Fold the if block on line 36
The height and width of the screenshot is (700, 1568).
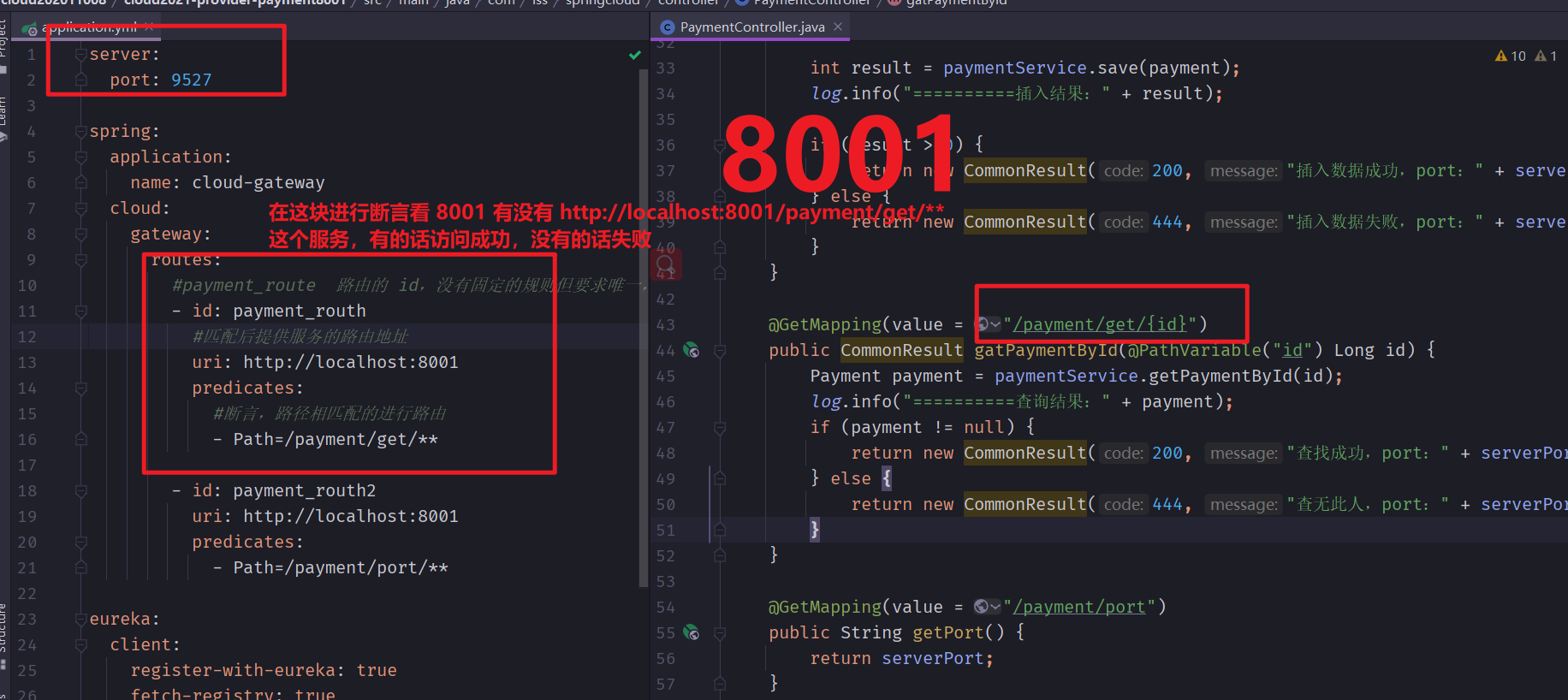pos(720,145)
